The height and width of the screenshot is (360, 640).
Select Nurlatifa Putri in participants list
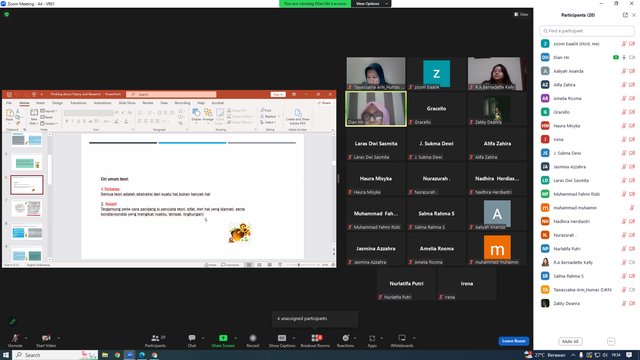[x=587, y=249]
